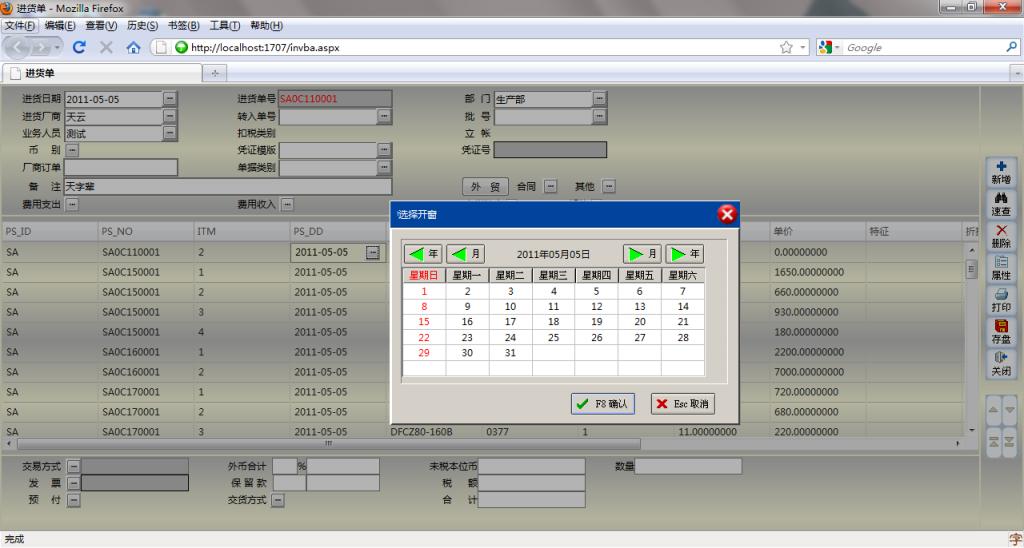Screen dimensions: 1024x548
Task: Confirm with the F8 确认 button
Action: [603, 404]
